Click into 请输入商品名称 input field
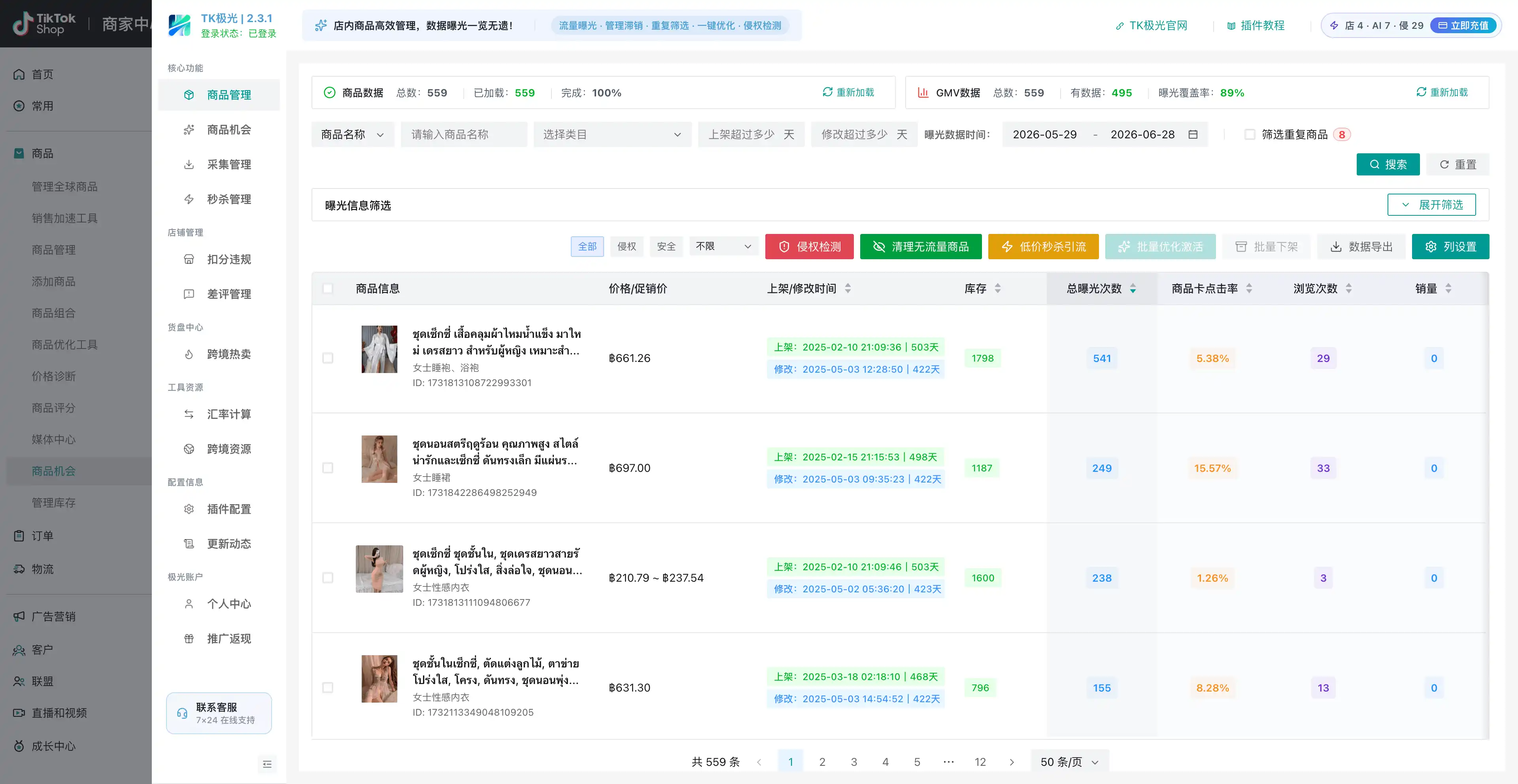Screen dimensions: 1518x784 tap(464, 134)
